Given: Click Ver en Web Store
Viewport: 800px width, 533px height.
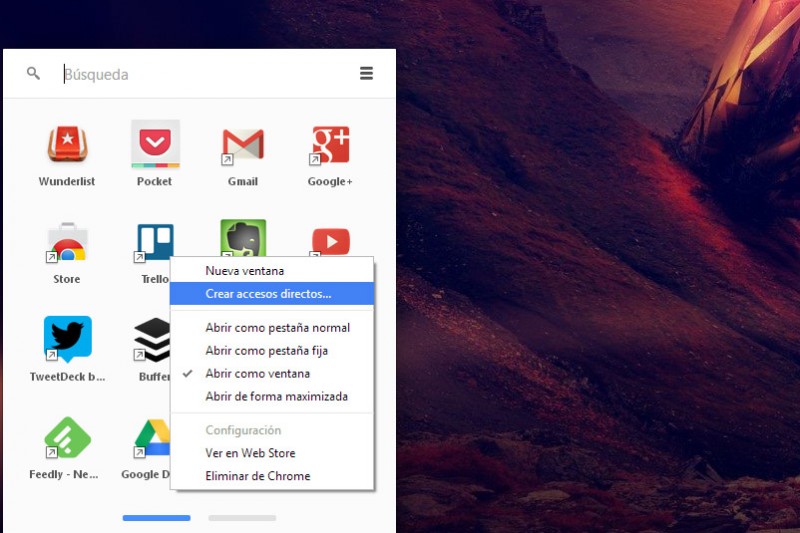Looking at the screenshot, I should coord(272,453).
